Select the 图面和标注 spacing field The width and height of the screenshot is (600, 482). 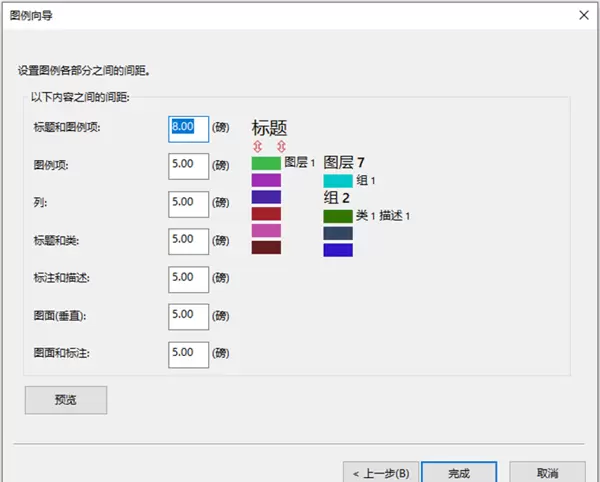[x=188, y=353]
